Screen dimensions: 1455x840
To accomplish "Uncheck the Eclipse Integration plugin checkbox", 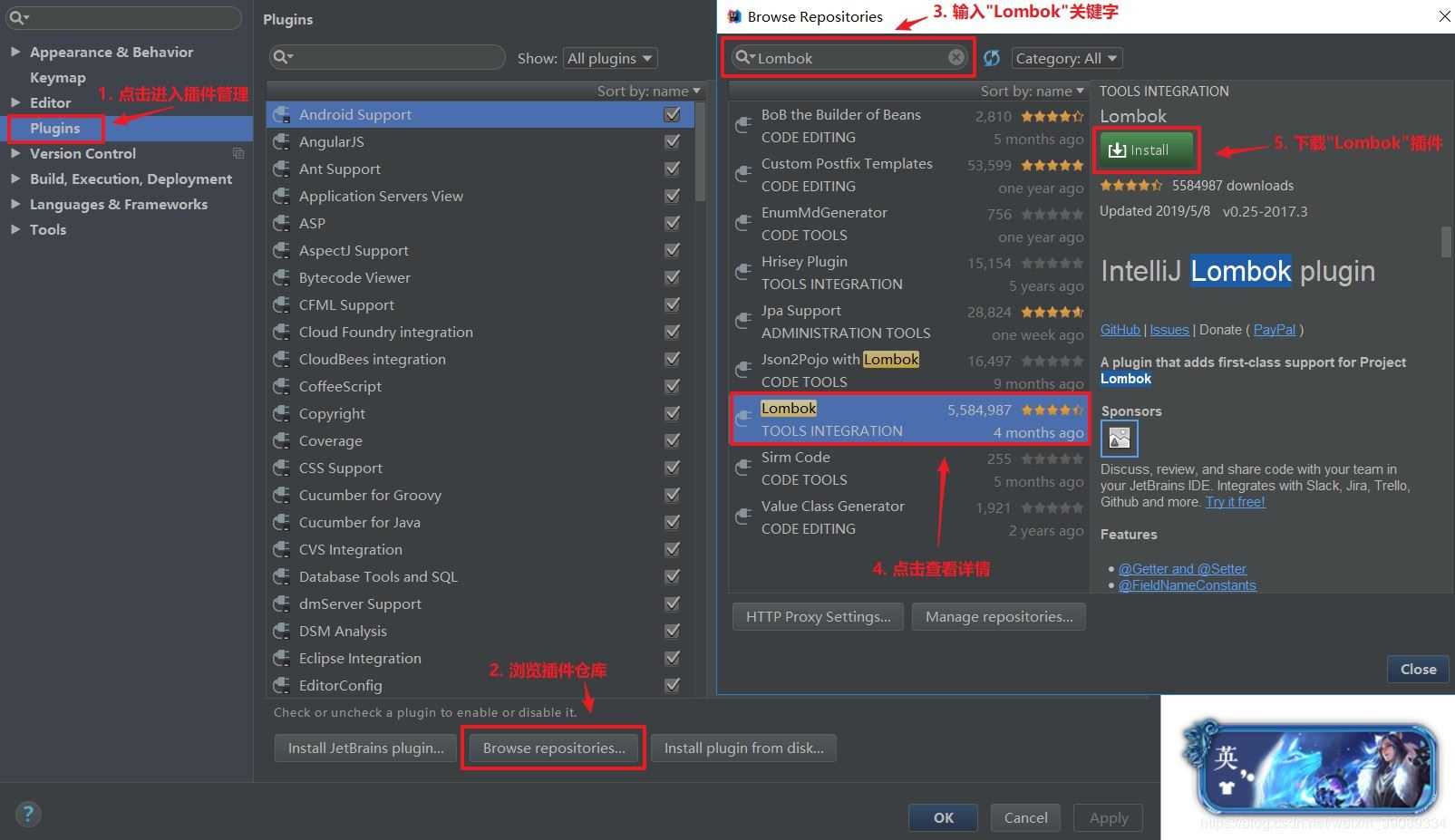I will [x=672, y=658].
